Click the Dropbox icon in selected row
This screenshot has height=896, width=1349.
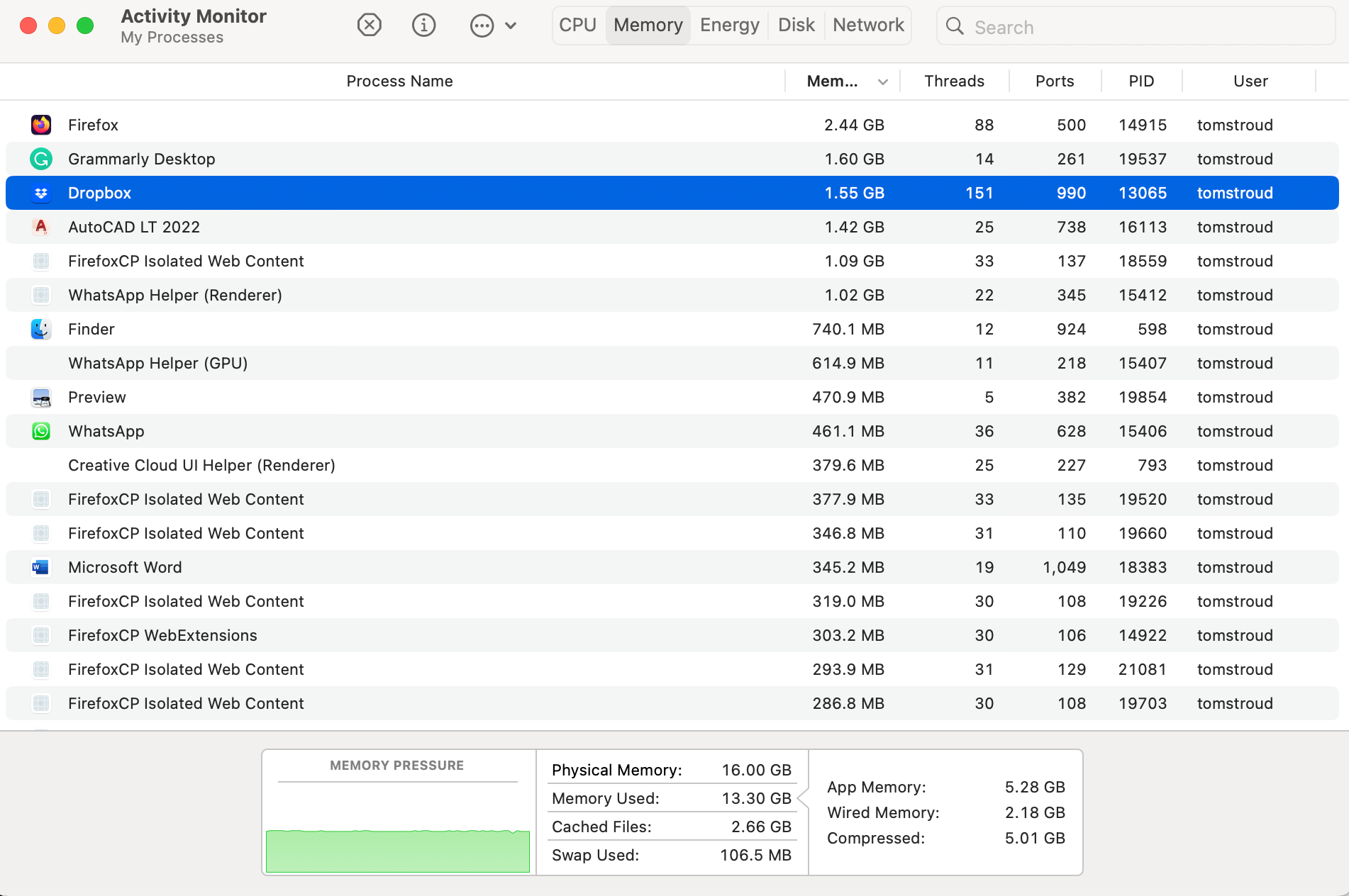coord(41,193)
